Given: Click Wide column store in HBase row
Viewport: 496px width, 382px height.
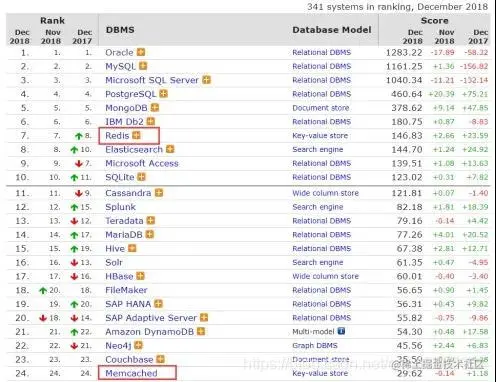Looking at the screenshot, I should (x=326, y=276).
